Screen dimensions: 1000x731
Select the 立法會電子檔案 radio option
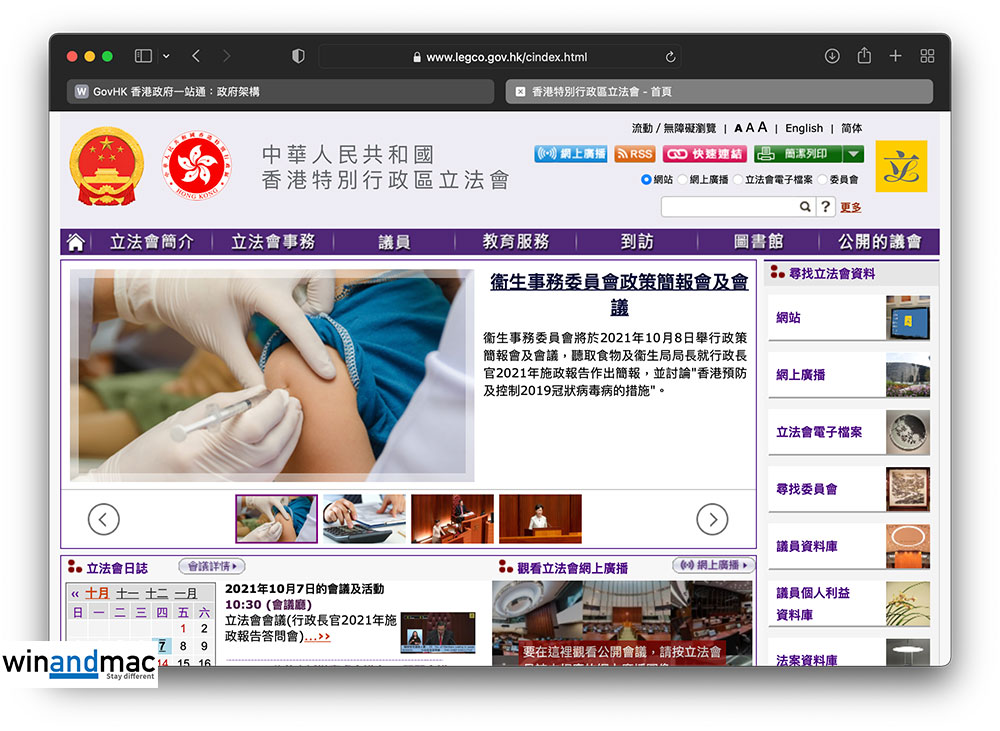738,180
